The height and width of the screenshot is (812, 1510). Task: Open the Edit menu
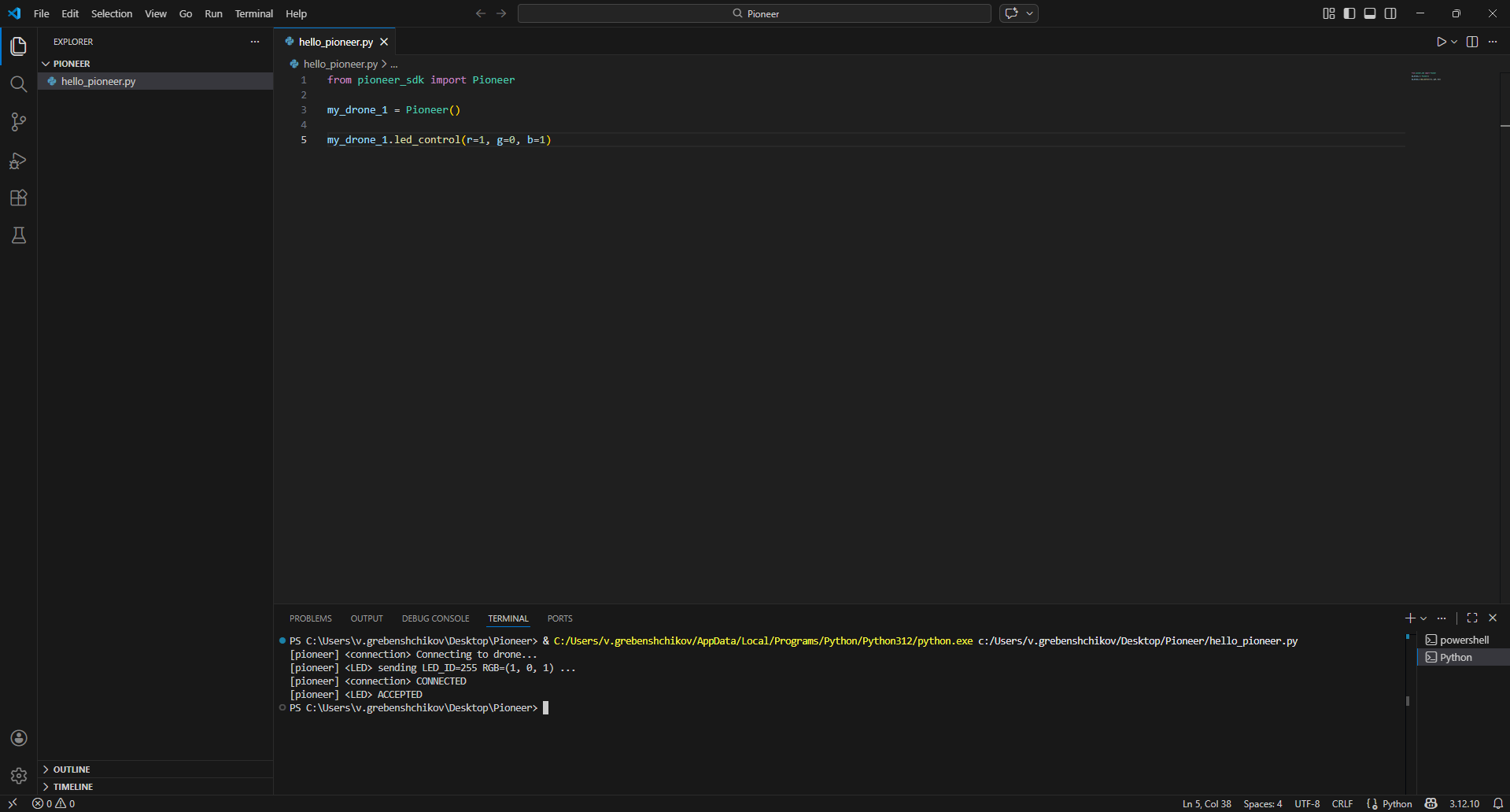[70, 13]
